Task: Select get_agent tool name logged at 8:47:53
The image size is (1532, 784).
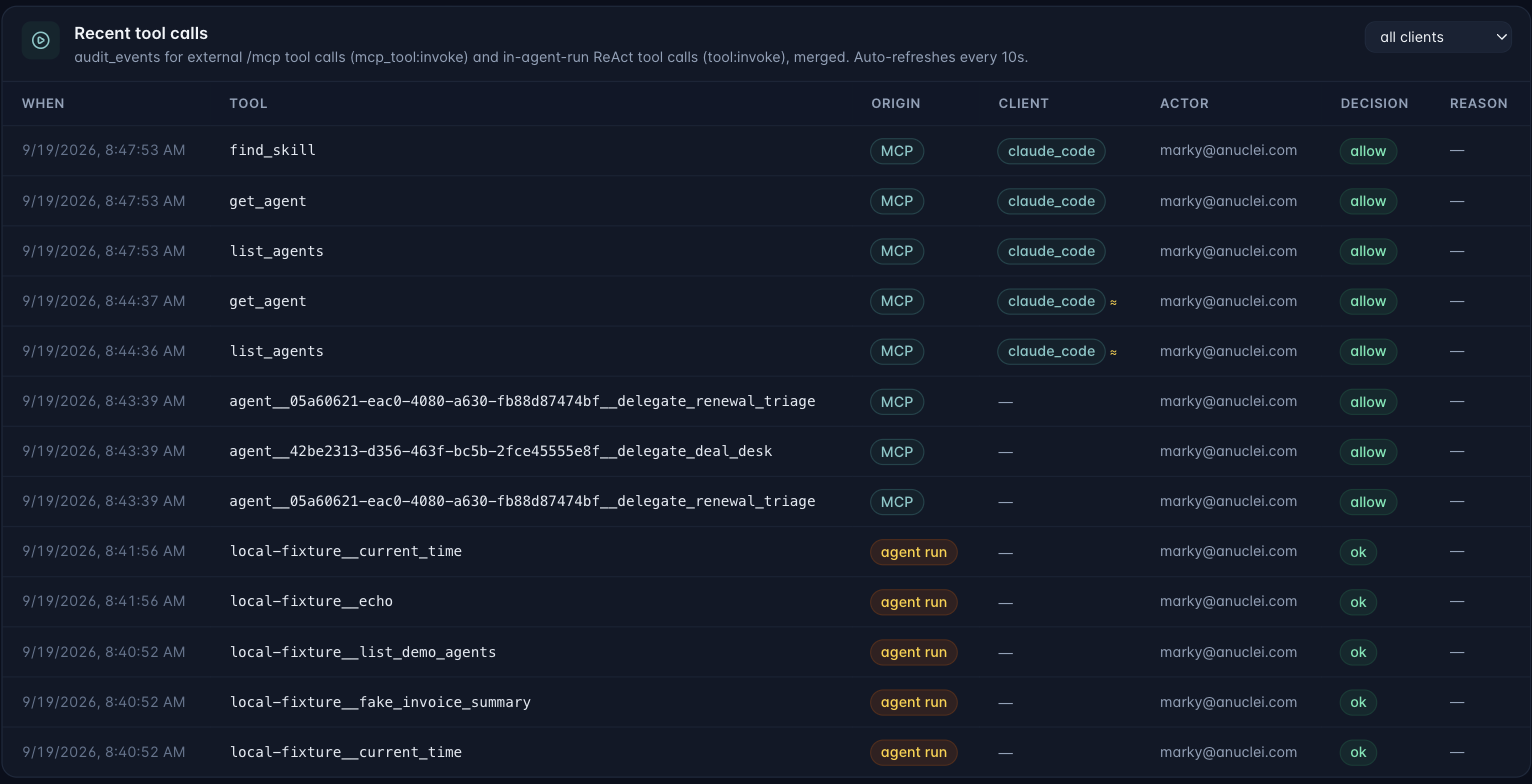Action: tap(268, 201)
